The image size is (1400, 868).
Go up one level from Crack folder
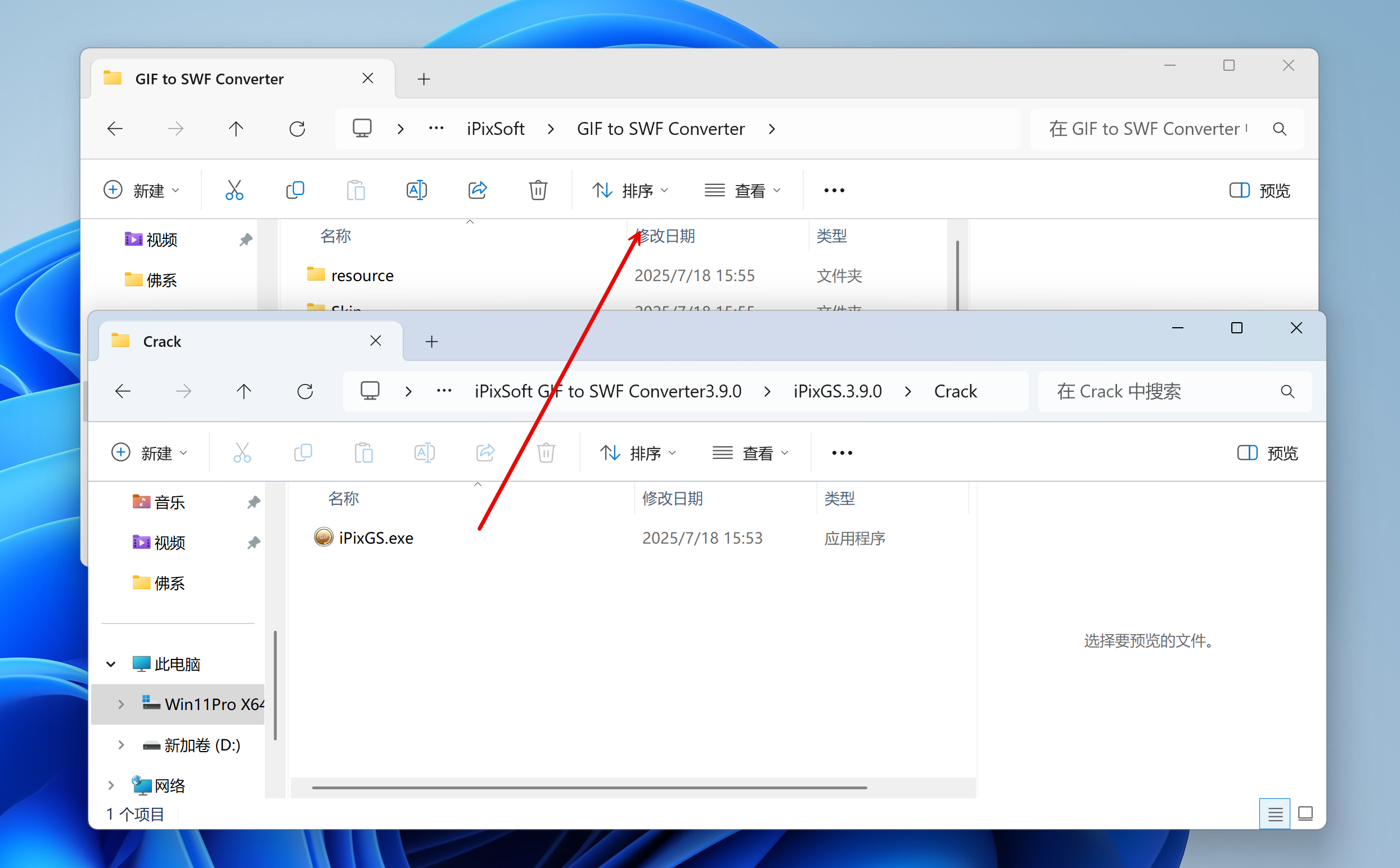[x=244, y=391]
